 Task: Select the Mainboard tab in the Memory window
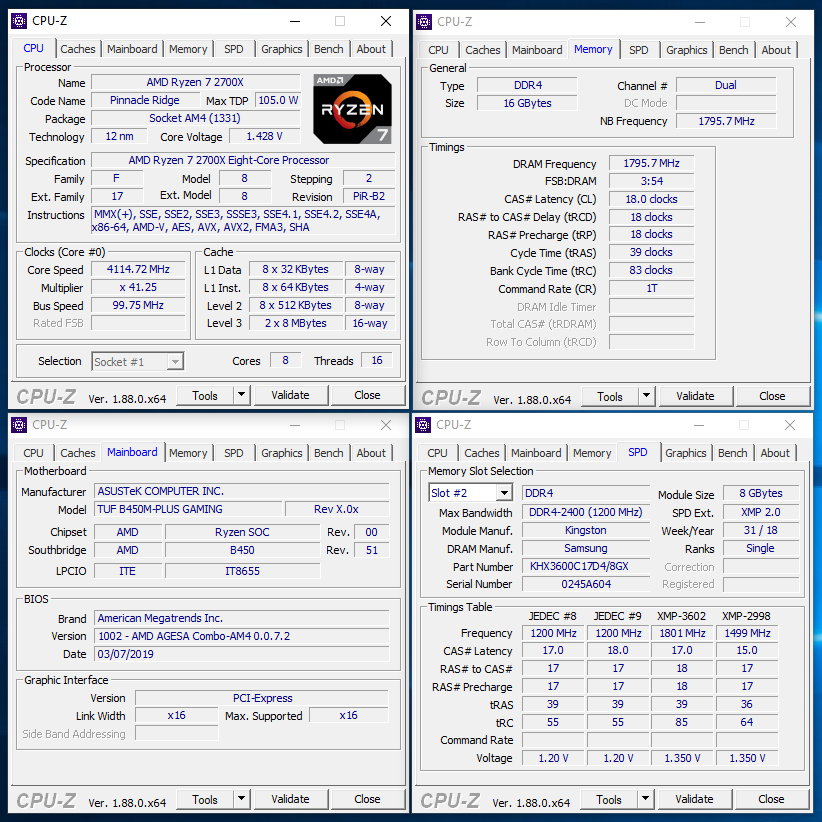pyautogui.click(x=537, y=50)
